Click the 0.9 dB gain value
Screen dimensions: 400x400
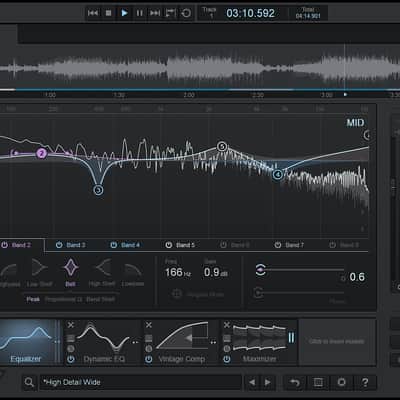pyautogui.click(x=216, y=273)
